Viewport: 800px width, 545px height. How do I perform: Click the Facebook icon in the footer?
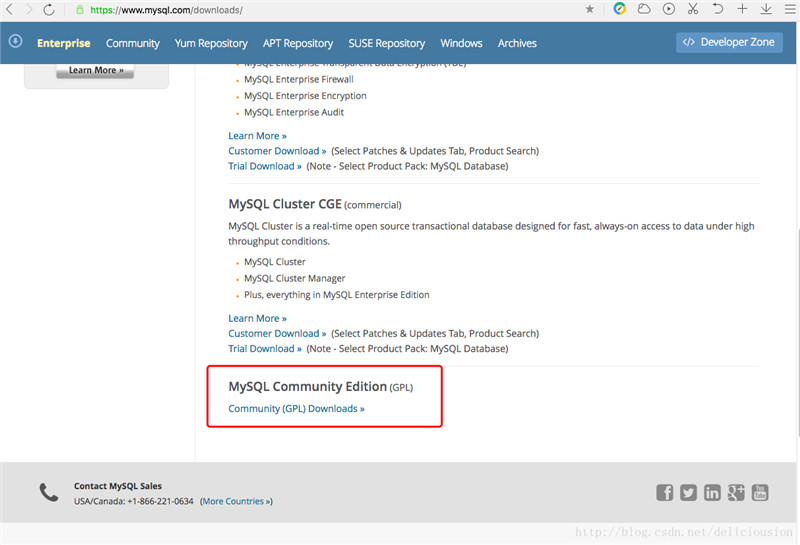(664, 492)
